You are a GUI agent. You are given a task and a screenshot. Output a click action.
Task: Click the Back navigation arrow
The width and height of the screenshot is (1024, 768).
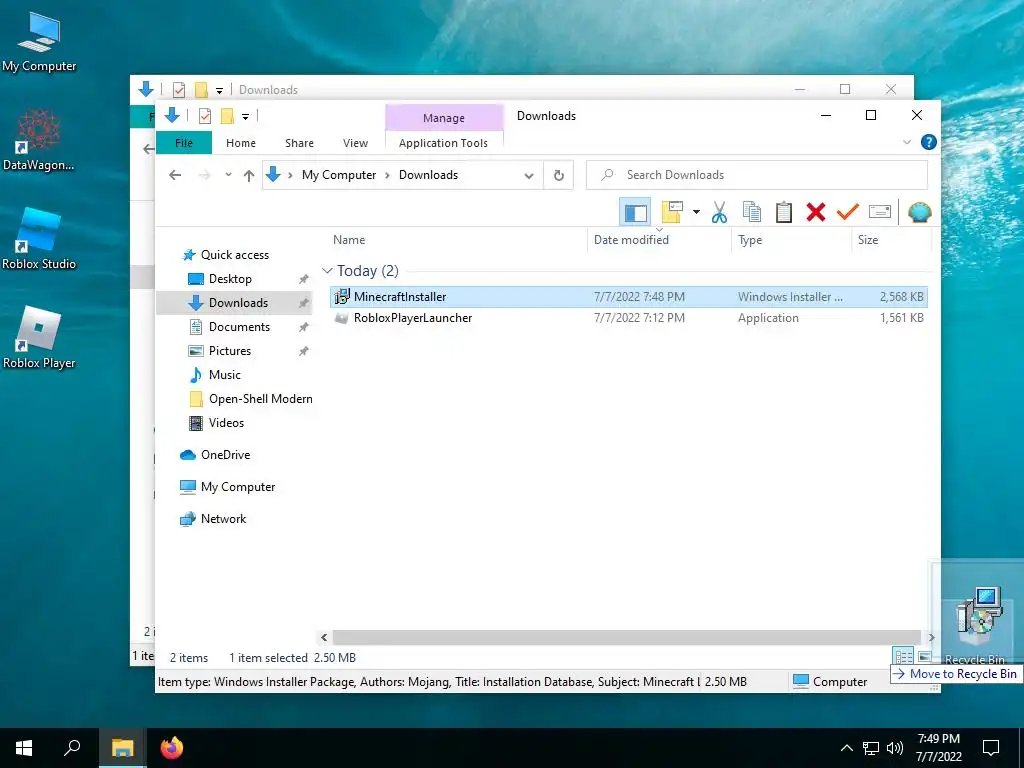(x=175, y=175)
